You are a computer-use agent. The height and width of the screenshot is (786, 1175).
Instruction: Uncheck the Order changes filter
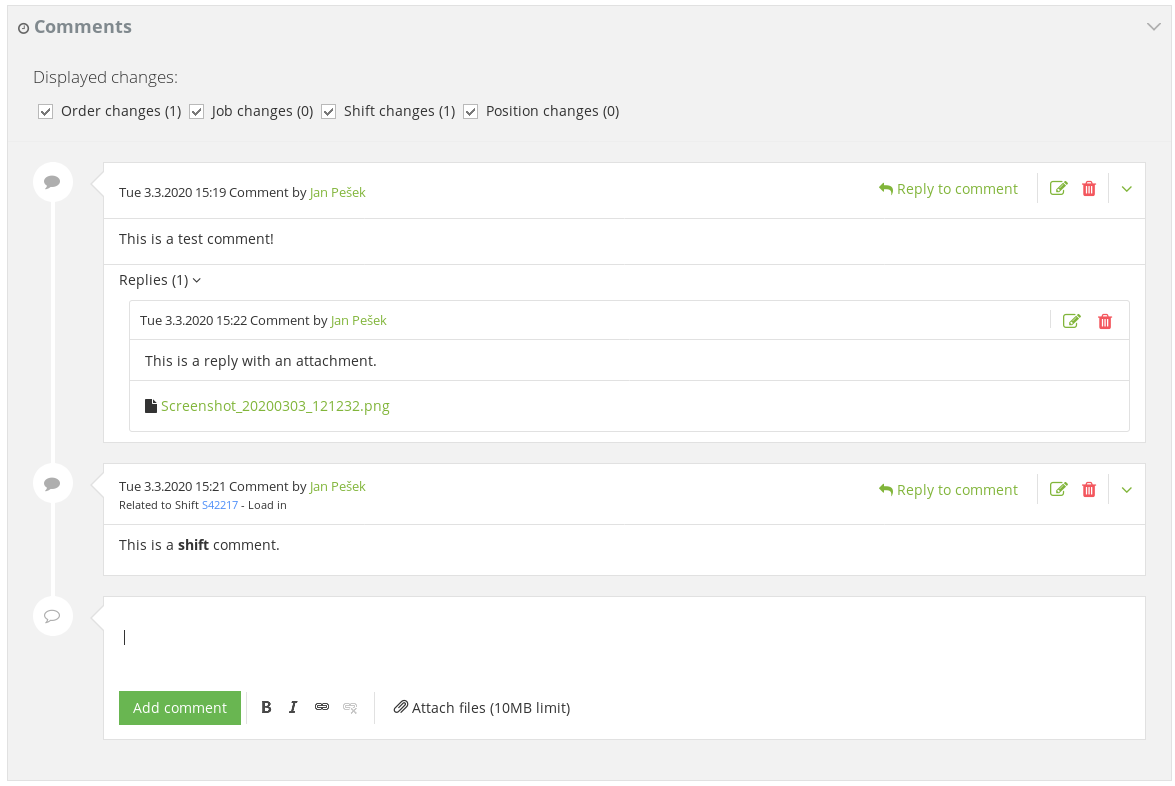pos(45,111)
